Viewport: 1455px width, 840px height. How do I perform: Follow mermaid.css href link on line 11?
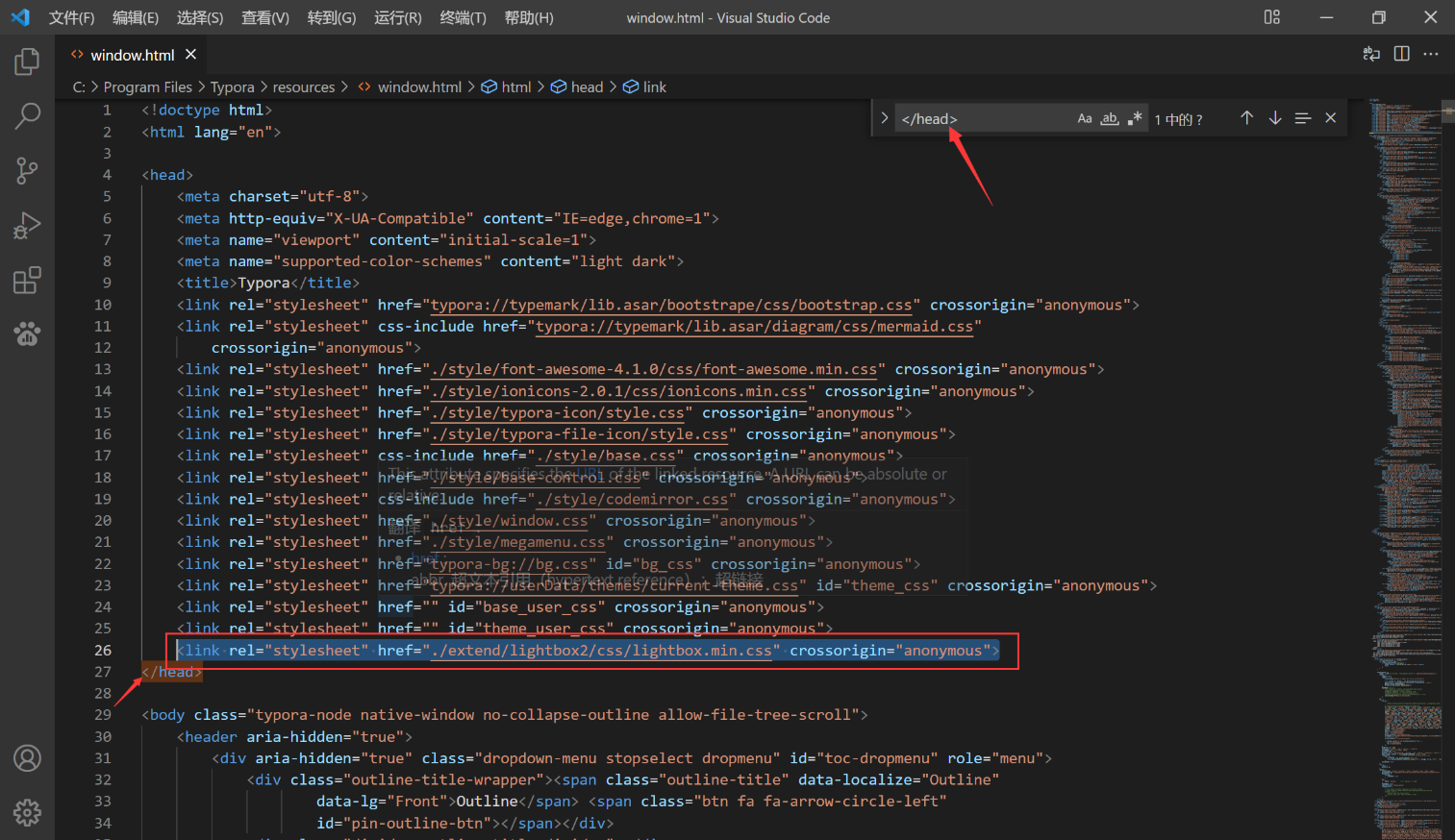755,327
